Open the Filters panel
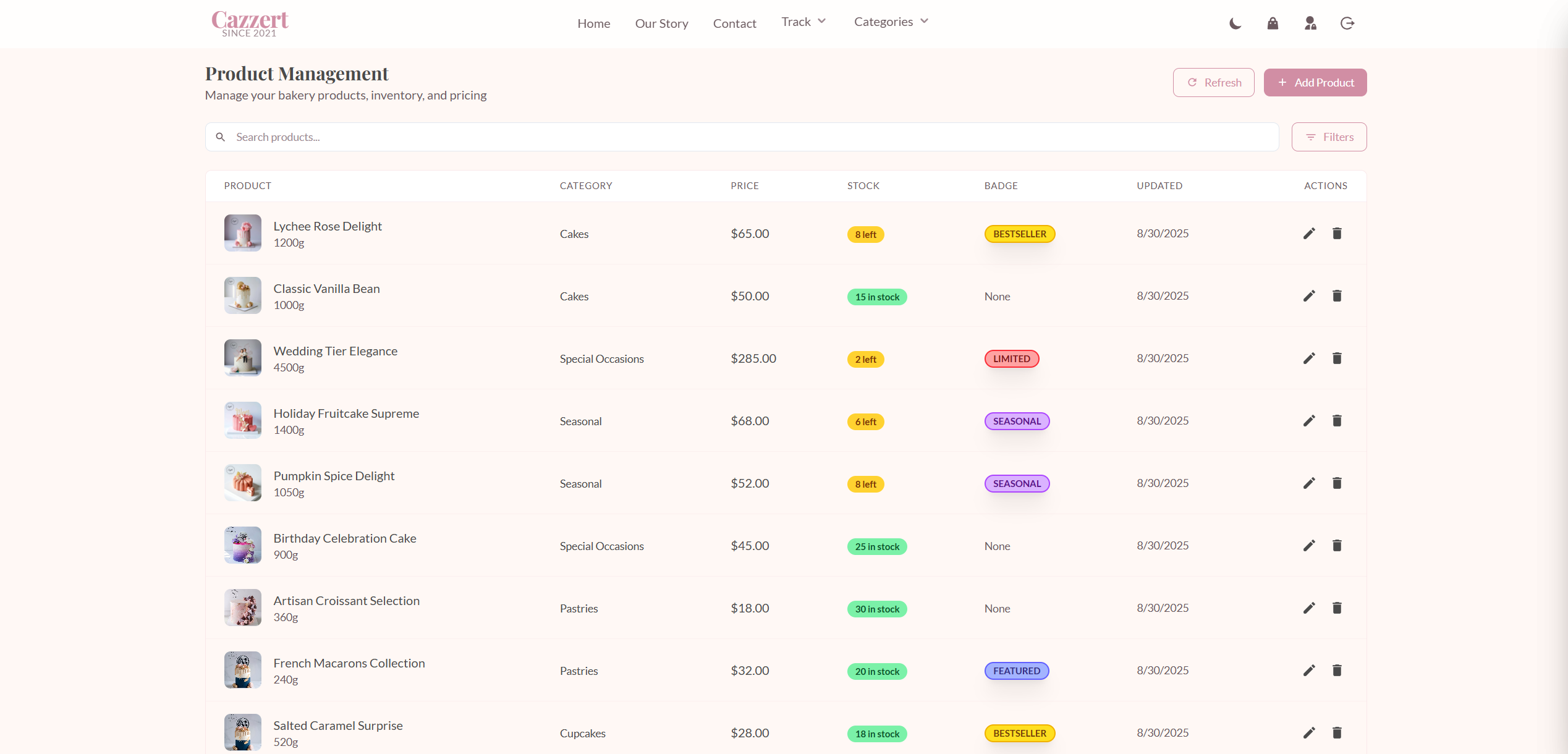 1329,137
